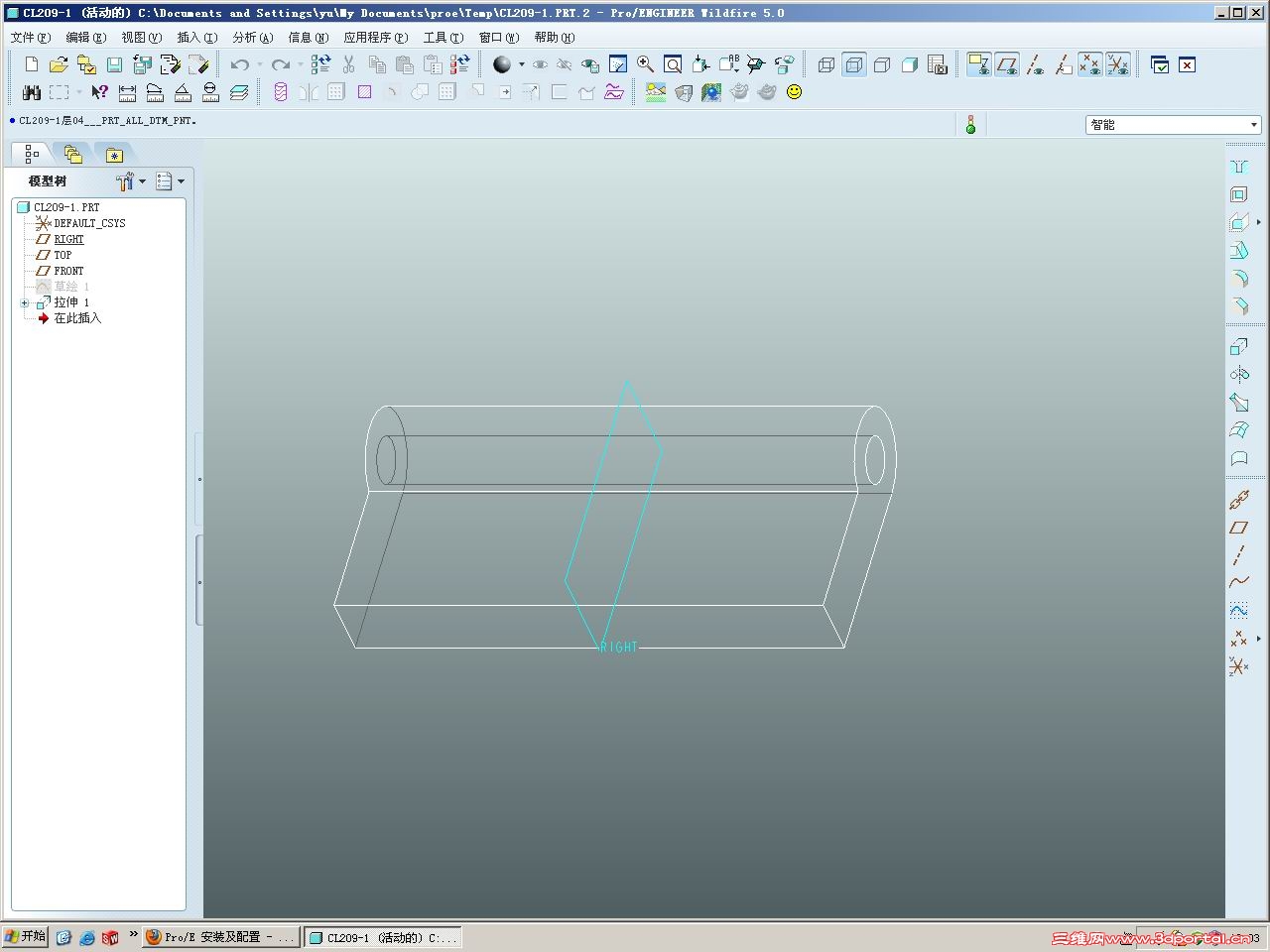Click the Datum Coordinate System tool in right toolbar

pyautogui.click(x=1239, y=666)
